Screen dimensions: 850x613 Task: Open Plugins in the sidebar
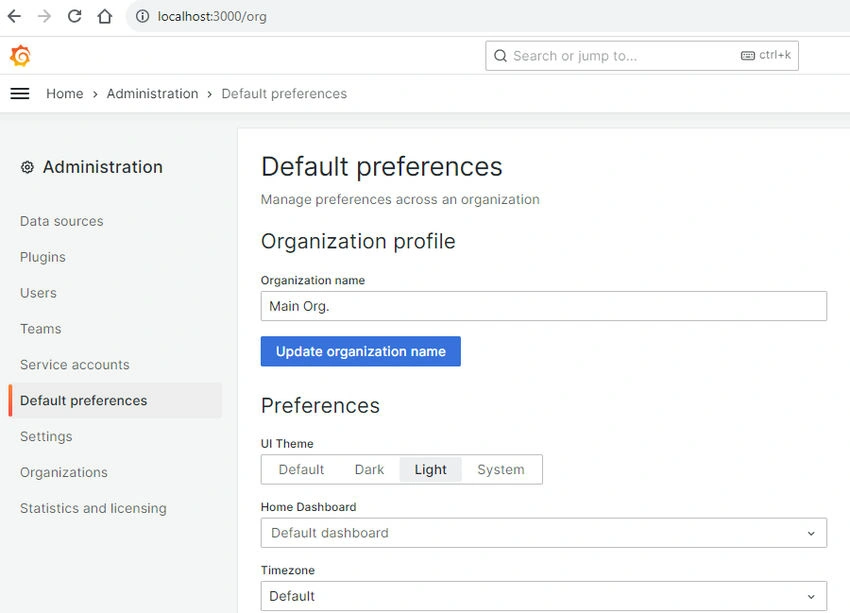(x=42, y=257)
